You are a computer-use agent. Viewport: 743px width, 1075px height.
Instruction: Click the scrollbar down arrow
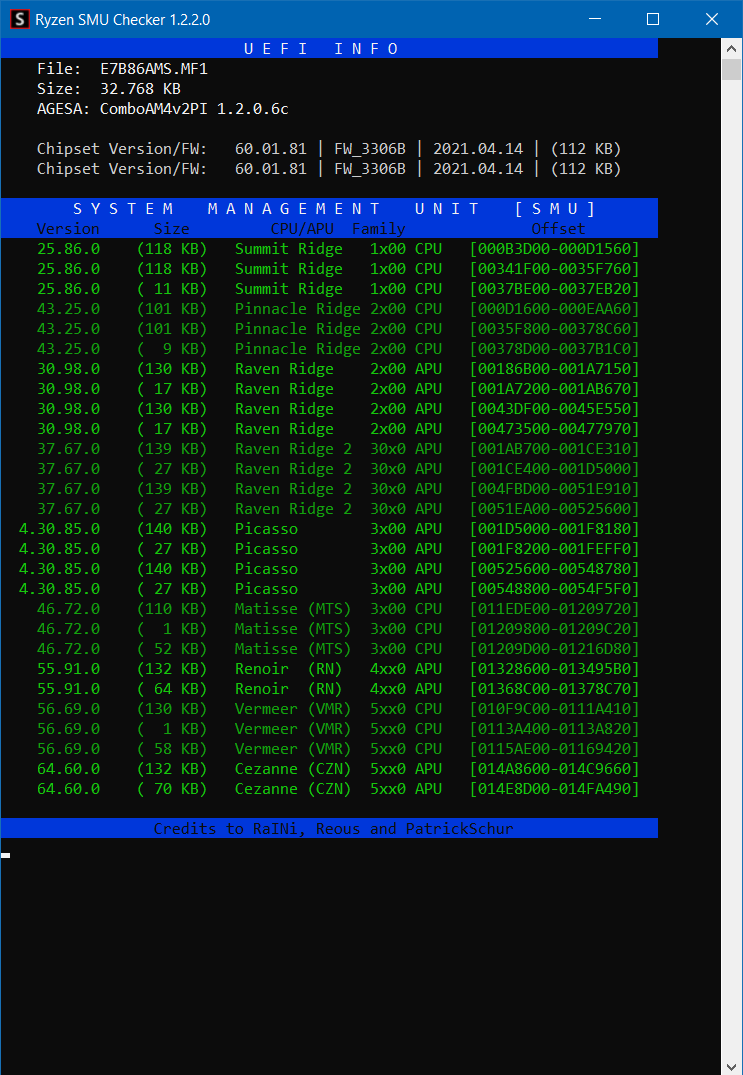pos(731,1065)
